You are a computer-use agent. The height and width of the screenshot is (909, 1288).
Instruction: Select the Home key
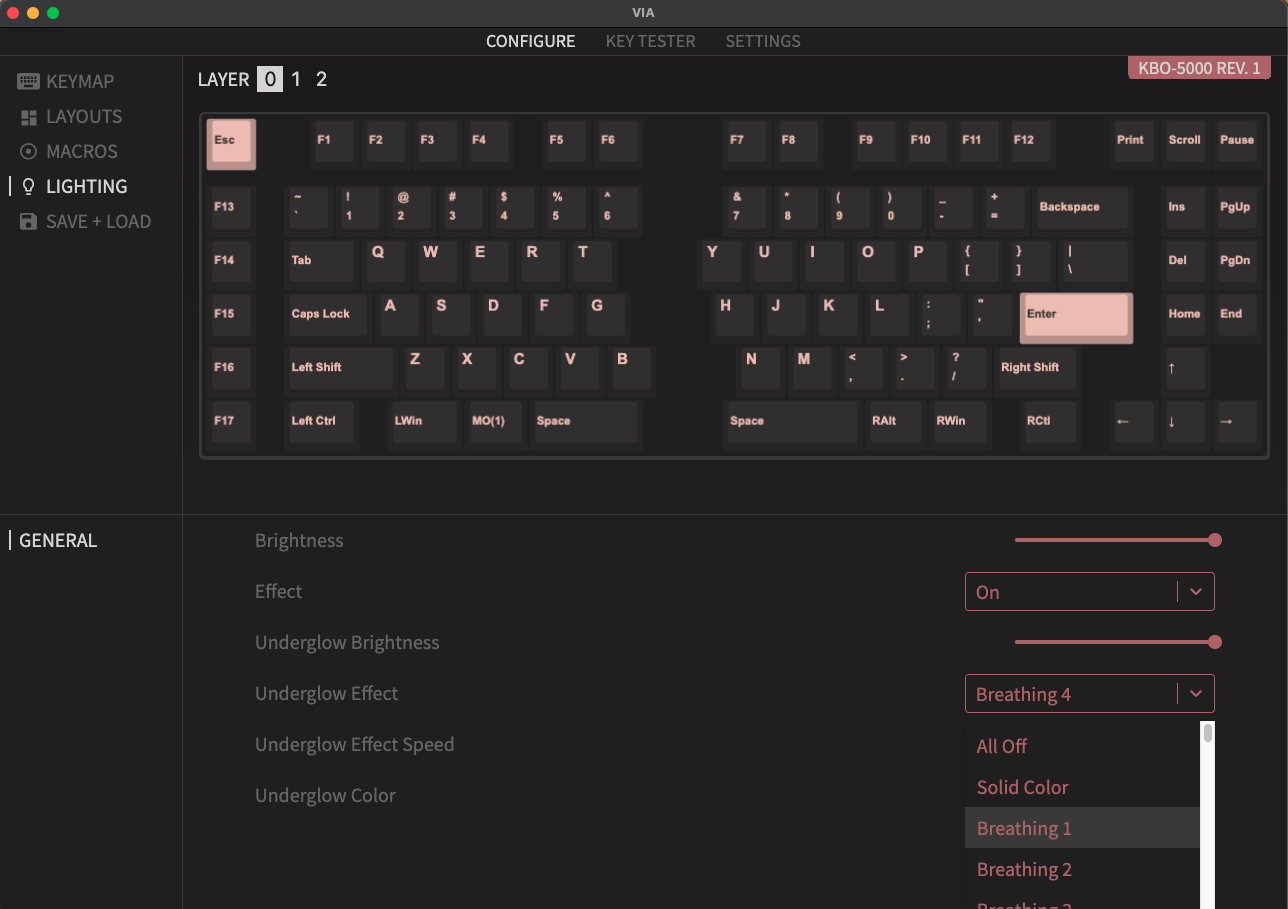(x=1185, y=316)
